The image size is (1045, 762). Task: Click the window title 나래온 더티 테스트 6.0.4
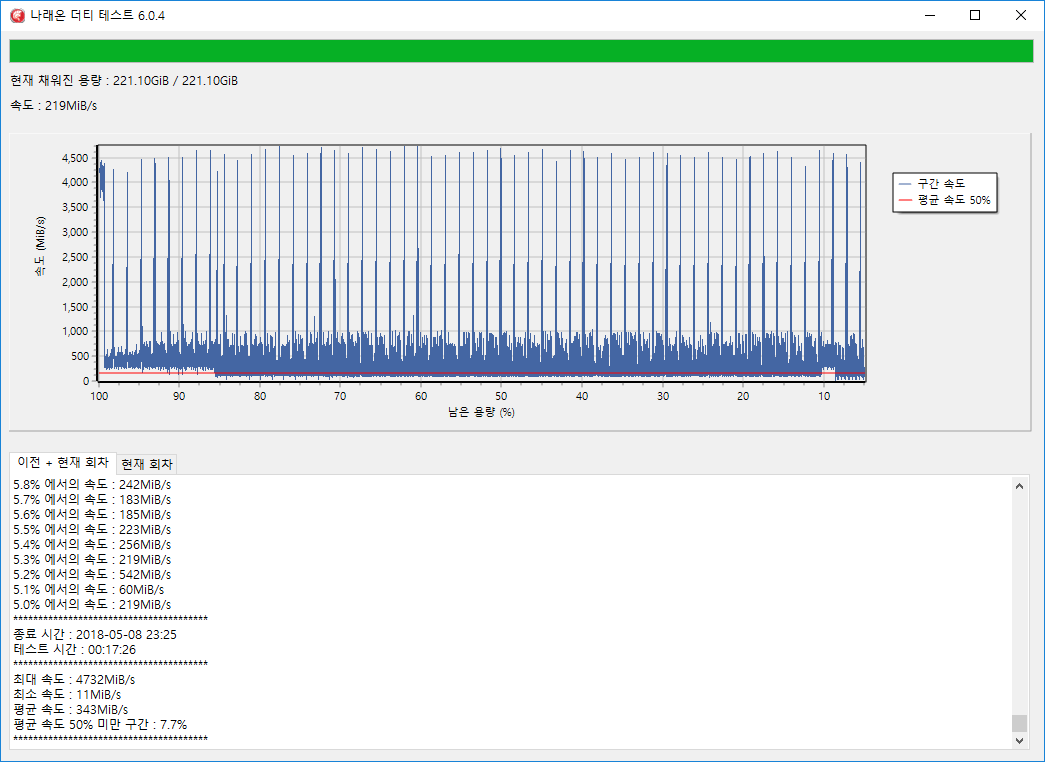coord(97,15)
